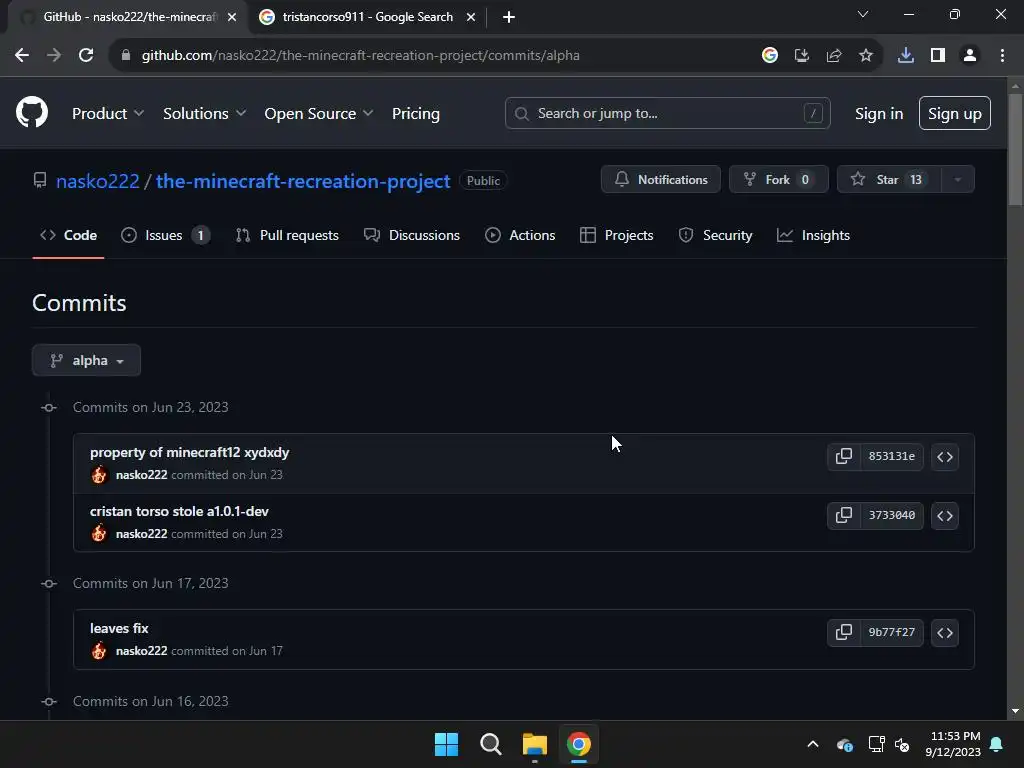This screenshot has height=768, width=1024.
Task: Expand the Solutions menu
Action: [204, 114]
